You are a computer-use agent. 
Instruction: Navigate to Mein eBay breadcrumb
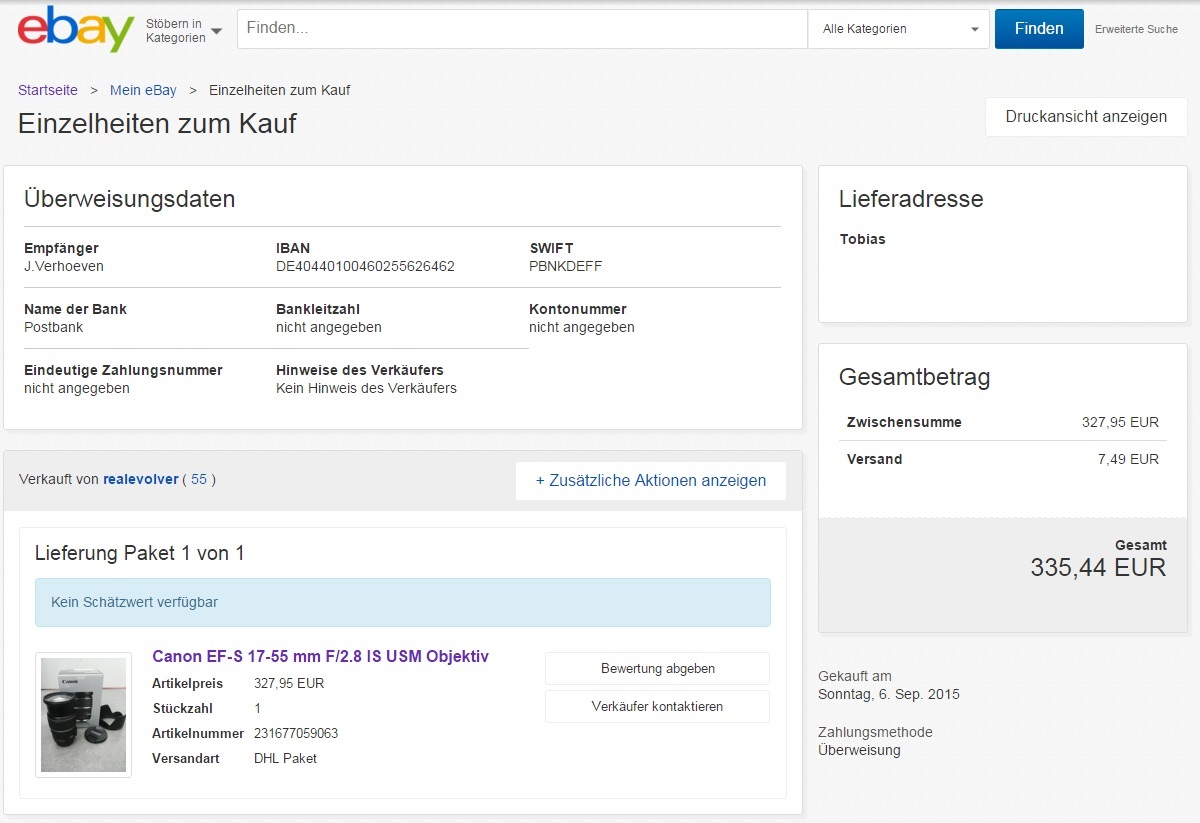point(143,90)
